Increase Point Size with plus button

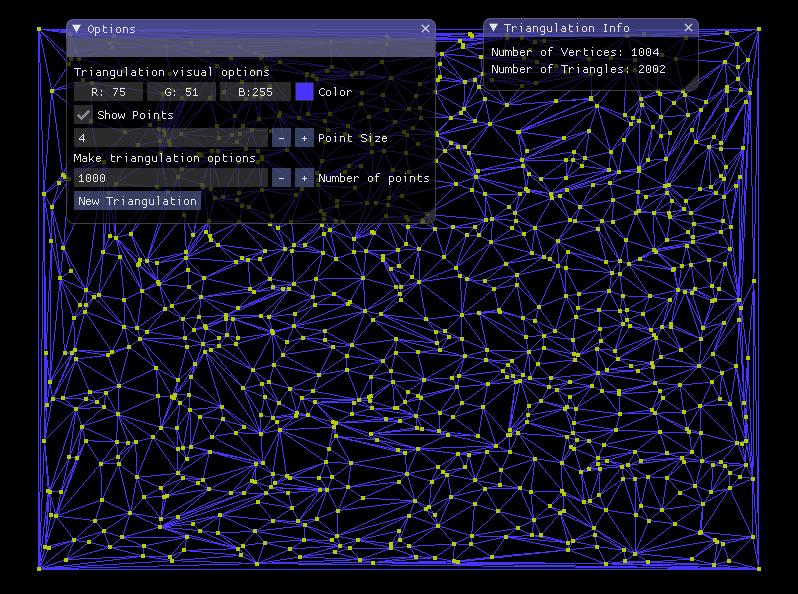coord(304,138)
